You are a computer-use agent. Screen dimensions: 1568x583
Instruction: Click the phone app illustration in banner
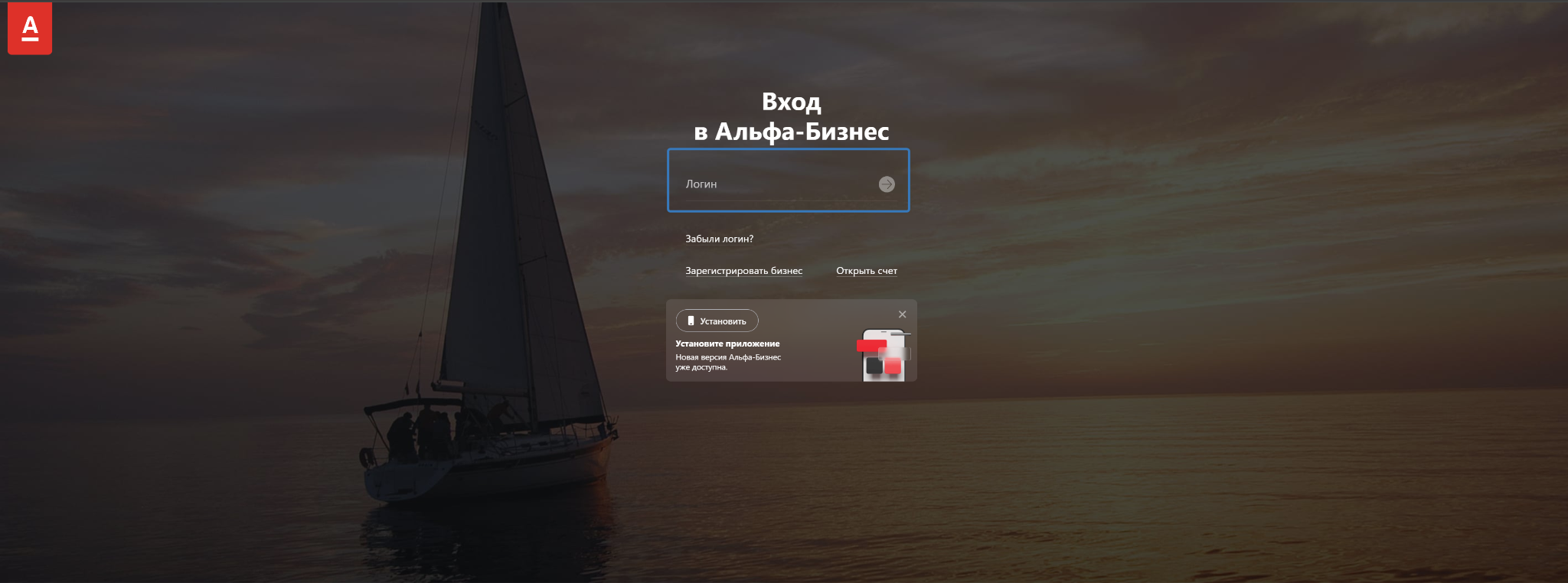(884, 354)
